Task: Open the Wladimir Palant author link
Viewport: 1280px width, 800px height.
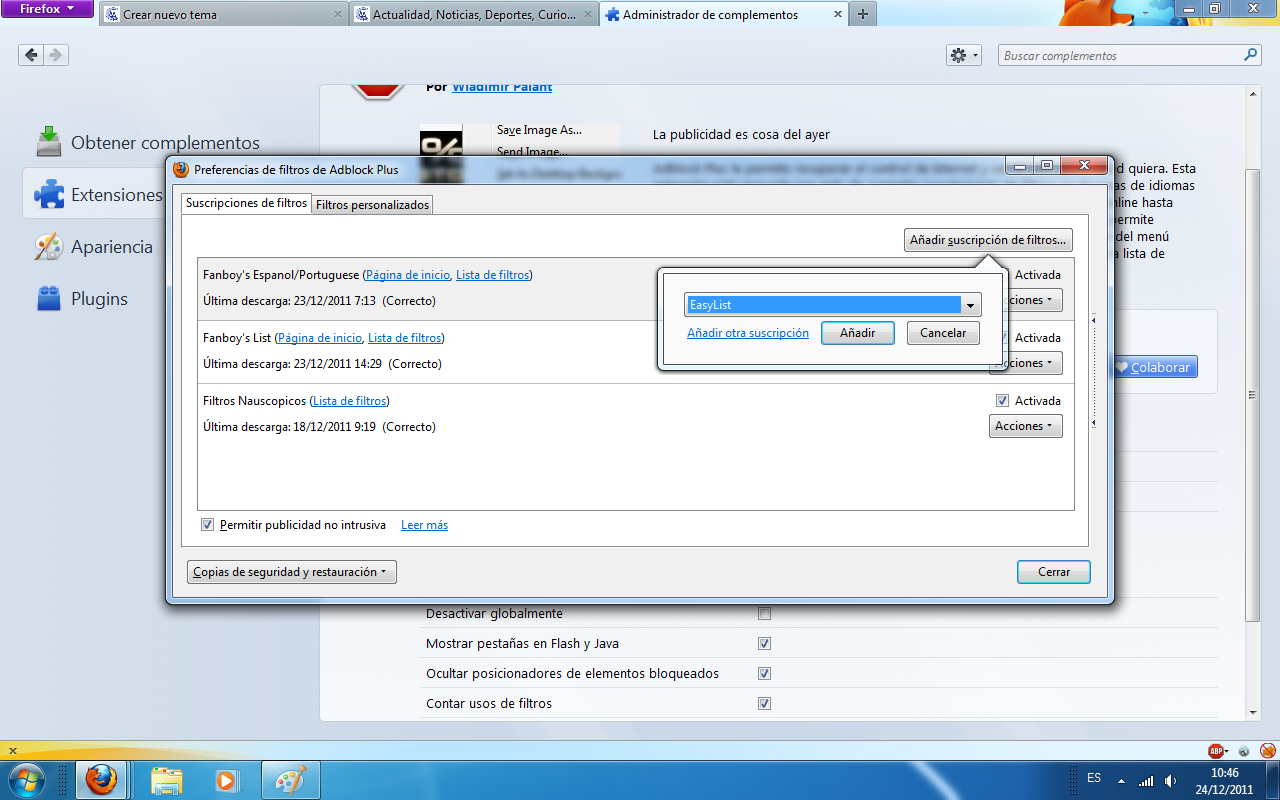Action: click(x=502, y=87)
